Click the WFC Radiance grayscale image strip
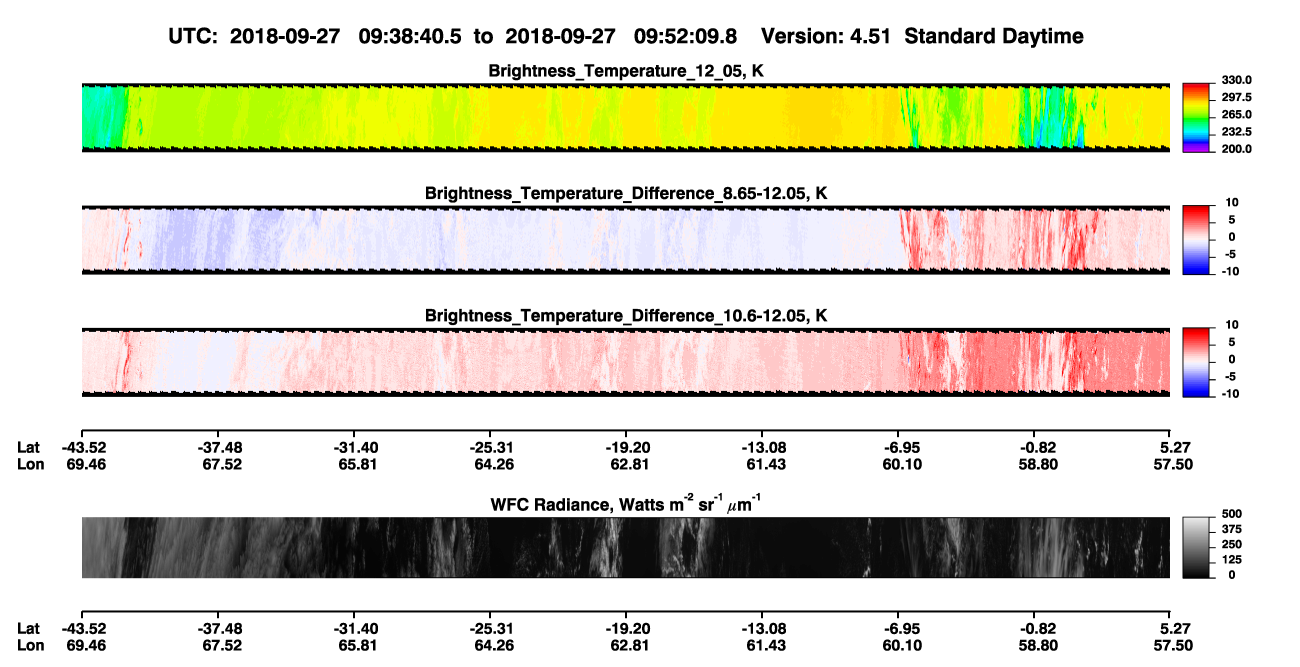Image resolution: width=1300 pixels, height=667 pixels. (x=626, y=547)
